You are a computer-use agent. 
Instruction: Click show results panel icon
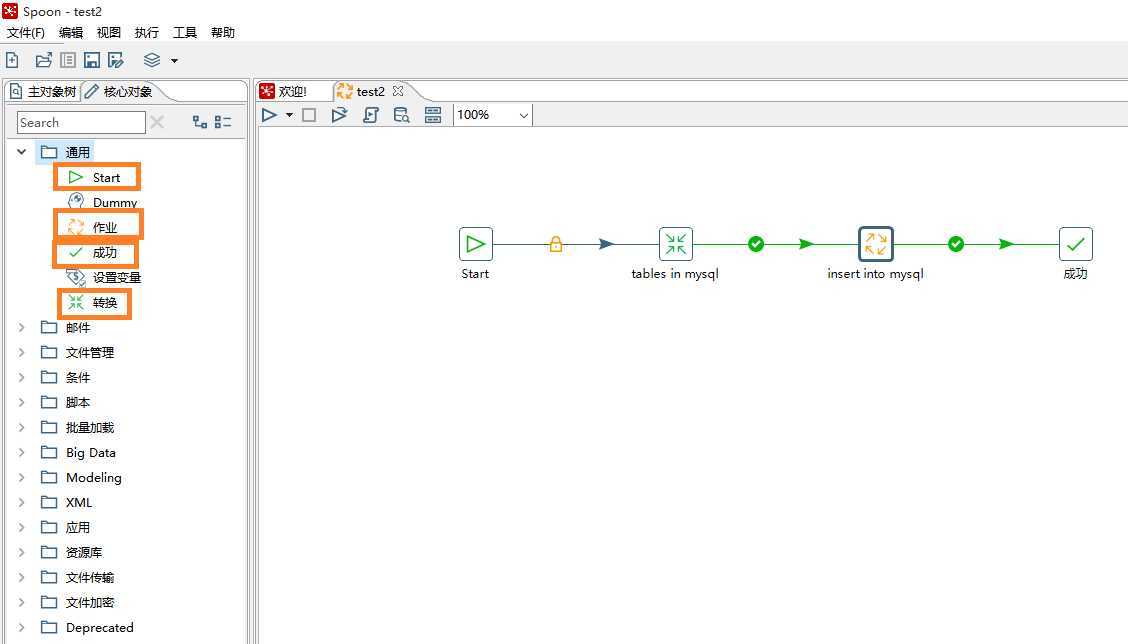433,115
